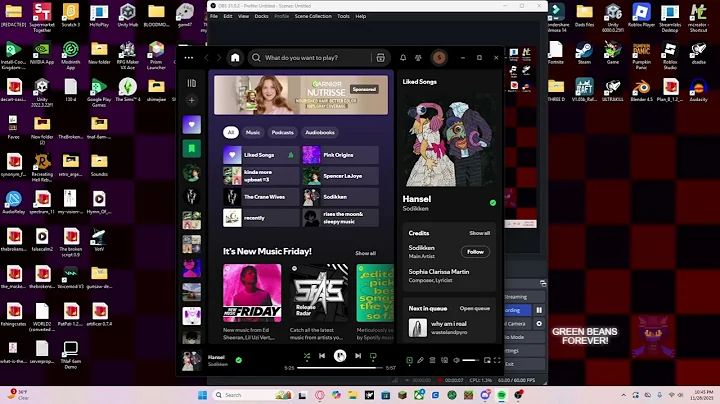
Task: Open Spotify profile avatar menu
Action: pyautogui.click(x=439, y=58)
